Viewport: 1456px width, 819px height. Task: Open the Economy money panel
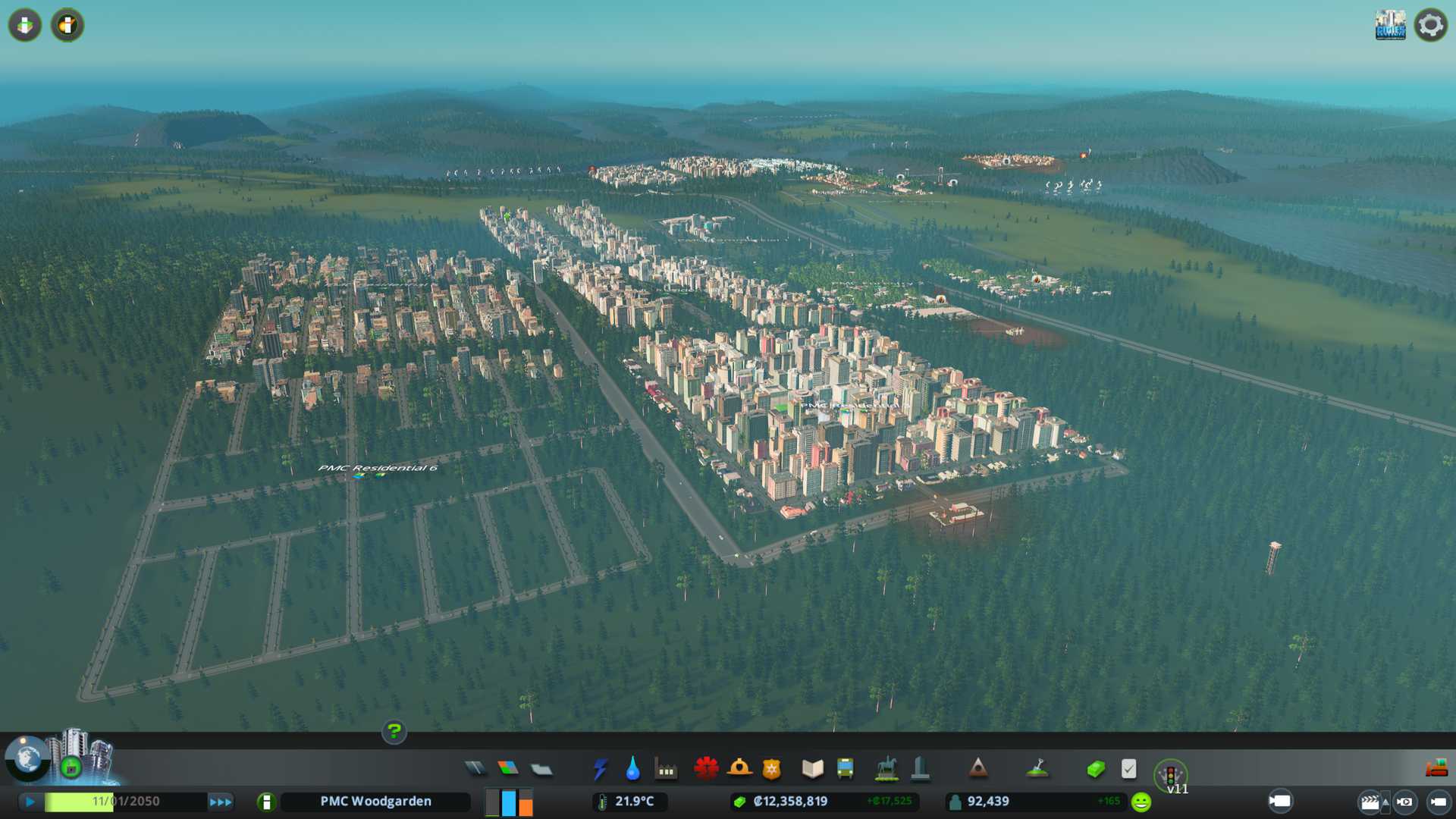pos(1096,769)
